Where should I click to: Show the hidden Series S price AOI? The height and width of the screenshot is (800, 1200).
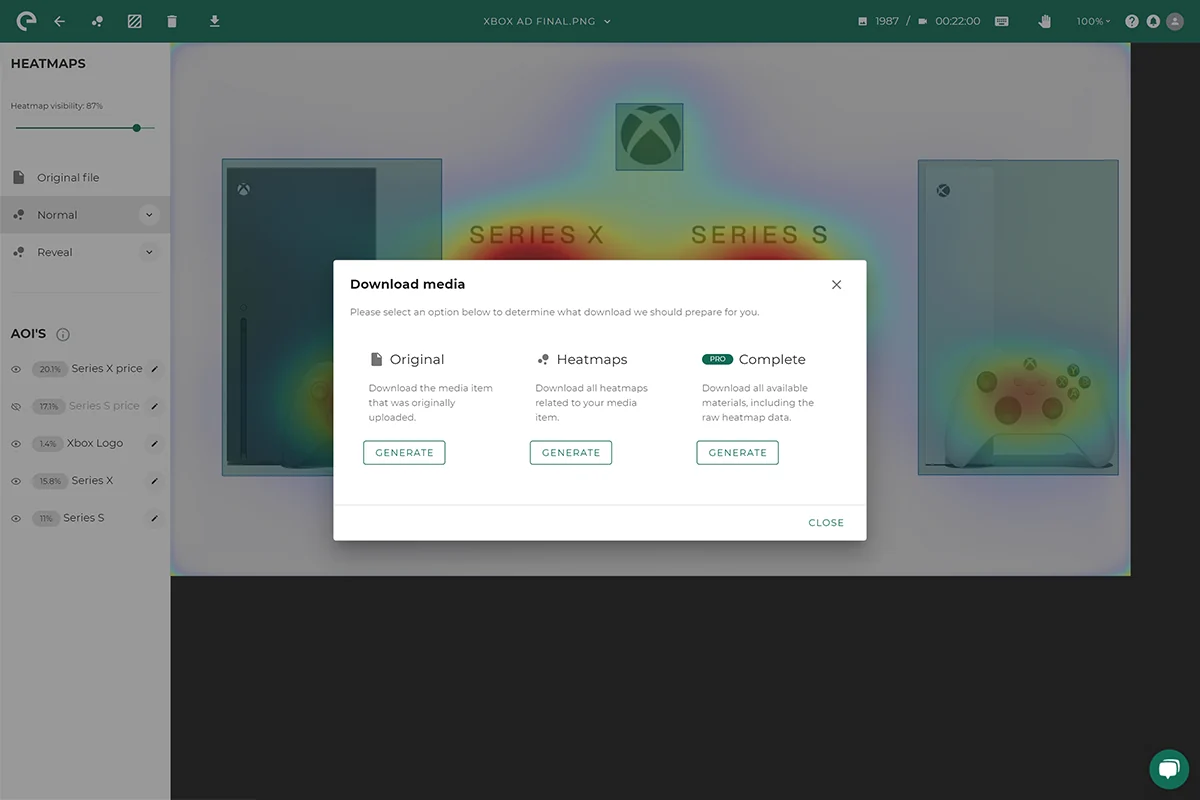[x=16, y=406]
